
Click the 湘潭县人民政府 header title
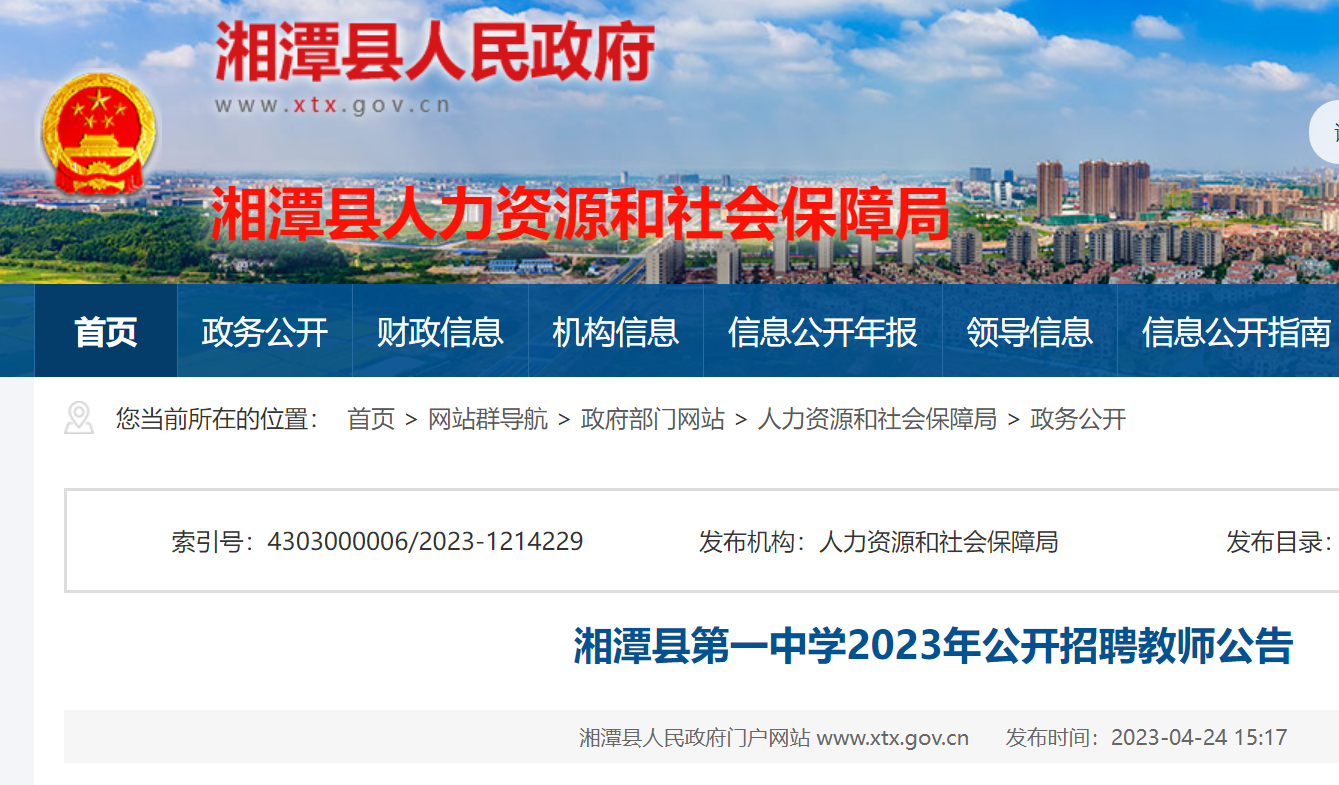(435, 51)
